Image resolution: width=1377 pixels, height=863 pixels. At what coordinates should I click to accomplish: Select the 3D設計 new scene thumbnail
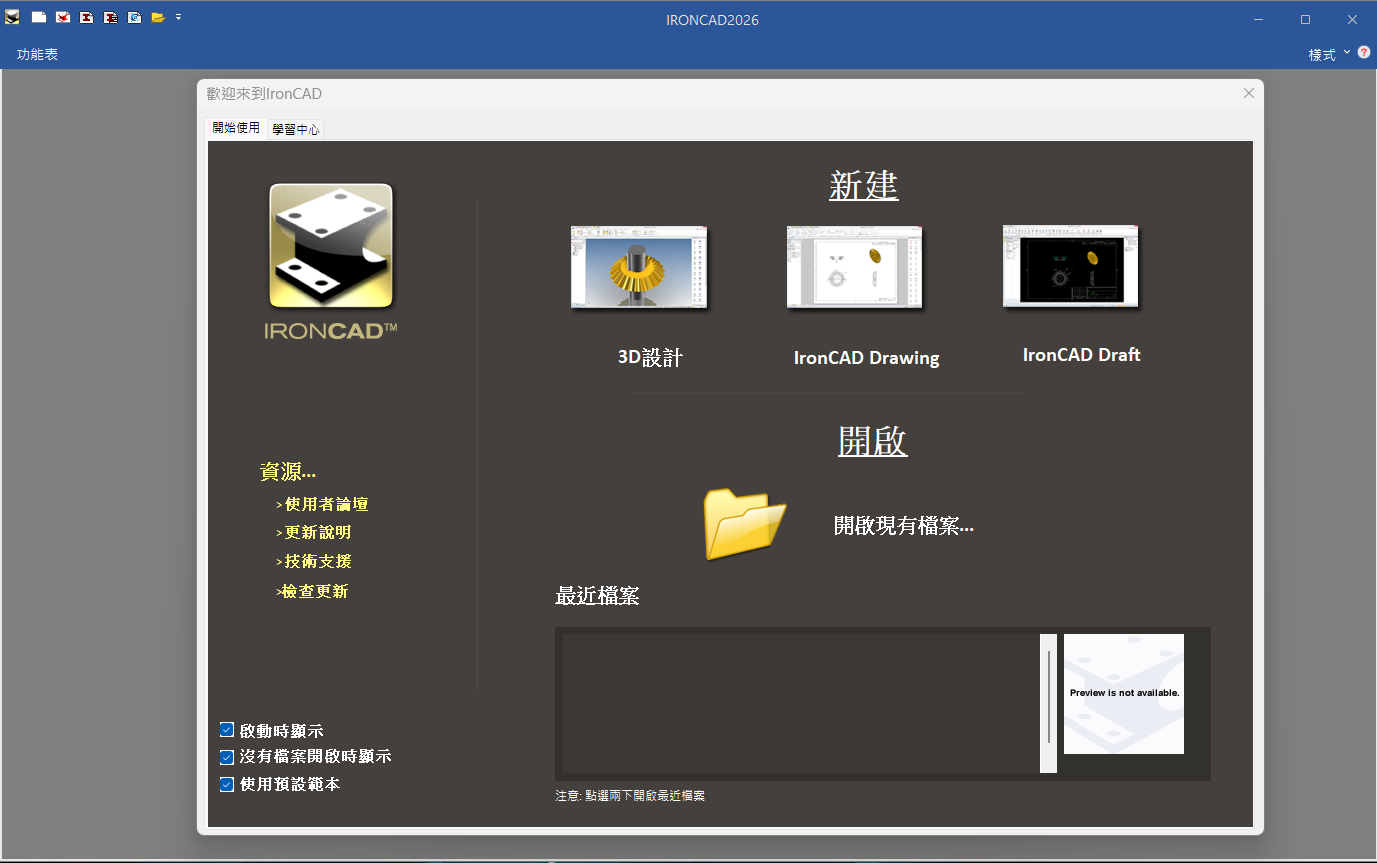(638, 267)
